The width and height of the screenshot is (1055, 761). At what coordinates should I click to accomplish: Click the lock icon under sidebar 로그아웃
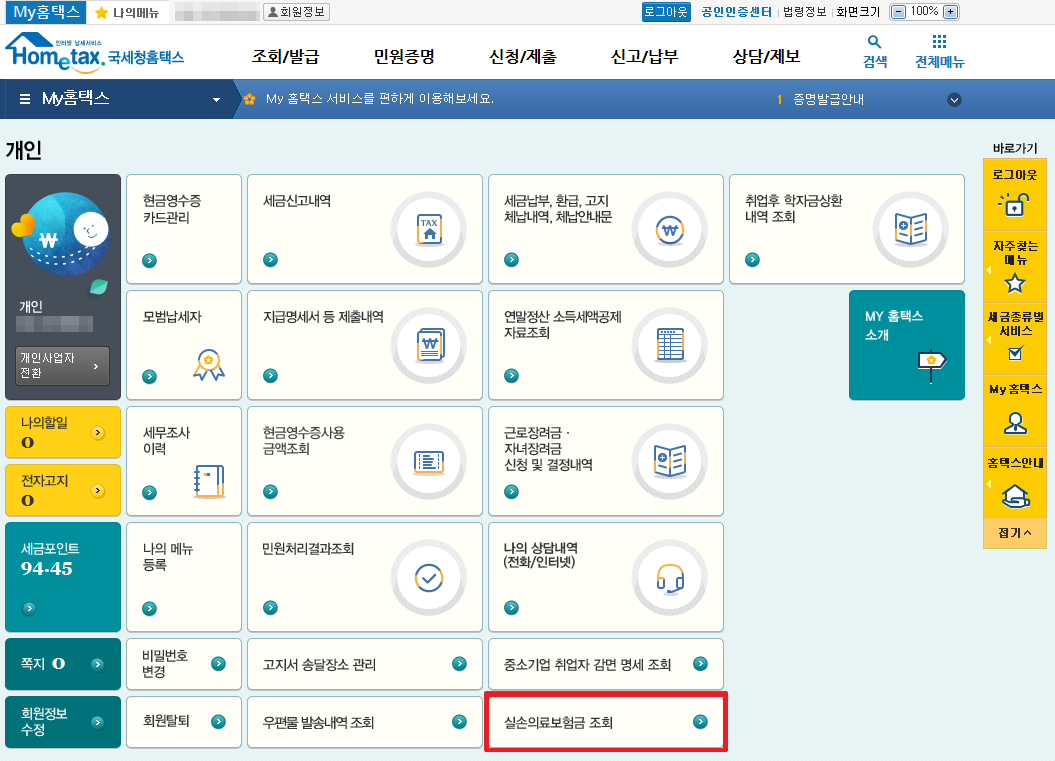tap(1014, 204)
